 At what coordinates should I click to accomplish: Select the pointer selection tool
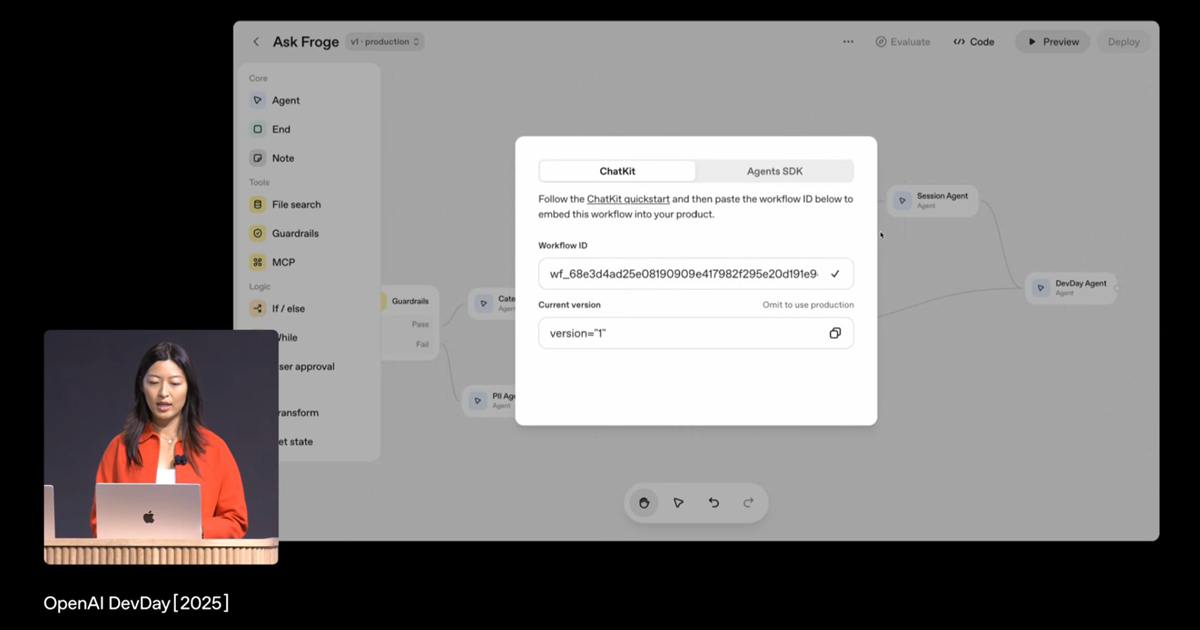pyautogui.click(x=678, y=503)
